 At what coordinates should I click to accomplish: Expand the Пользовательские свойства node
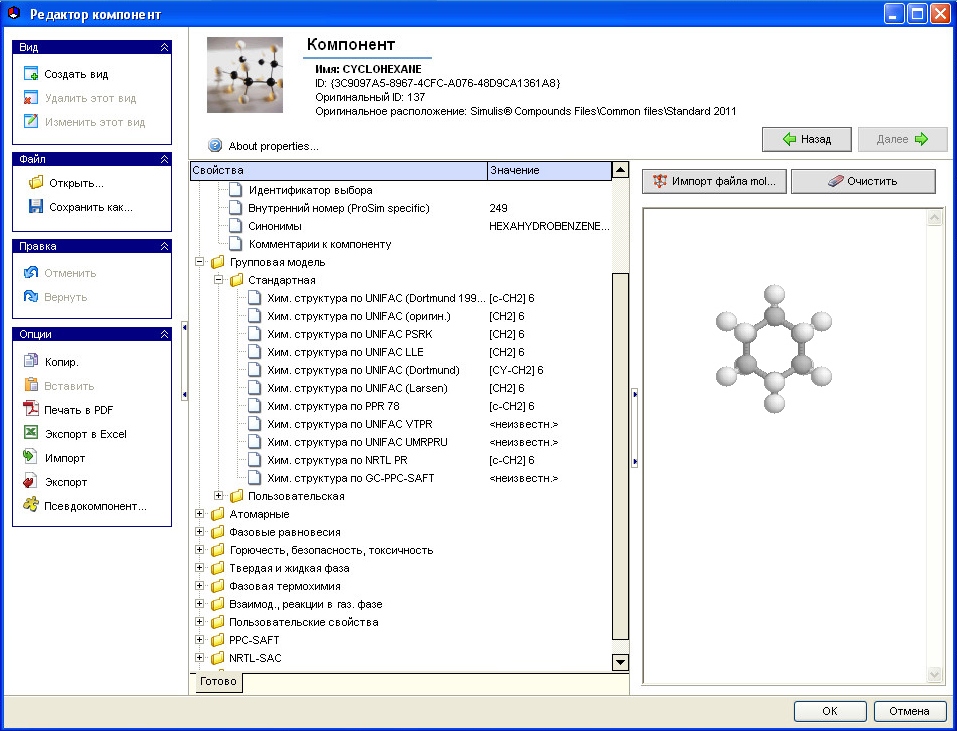[x=200, y=622]
